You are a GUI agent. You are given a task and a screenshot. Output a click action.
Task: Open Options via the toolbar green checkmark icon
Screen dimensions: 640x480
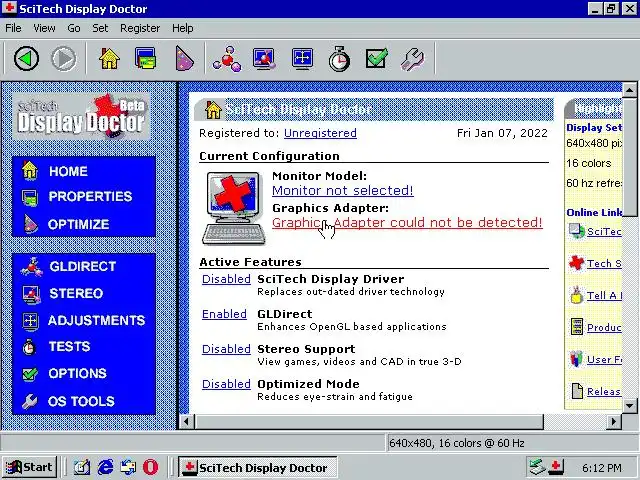point(376,59)
